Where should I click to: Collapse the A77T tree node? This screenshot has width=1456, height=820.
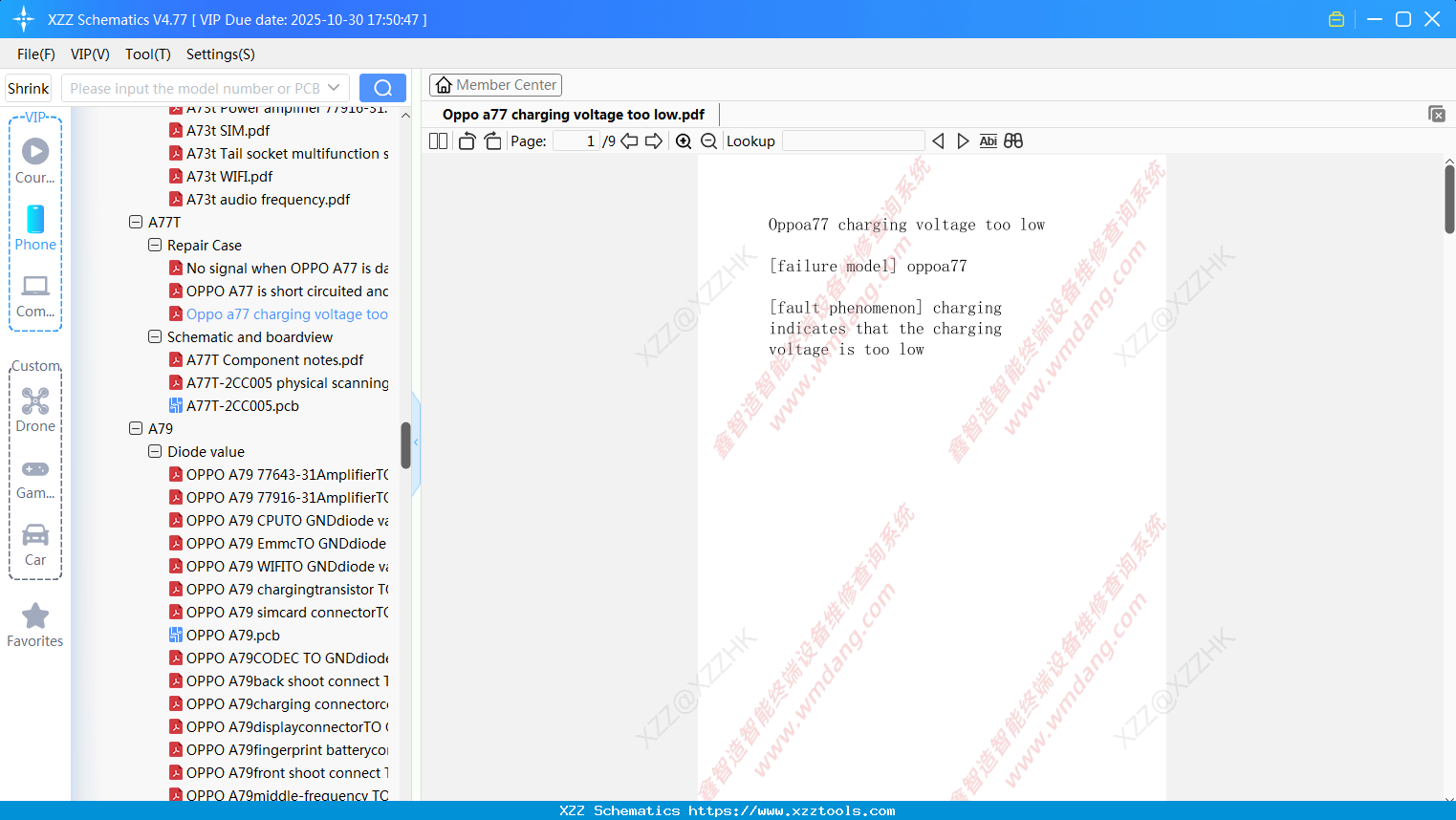click(x=136, y=222)
